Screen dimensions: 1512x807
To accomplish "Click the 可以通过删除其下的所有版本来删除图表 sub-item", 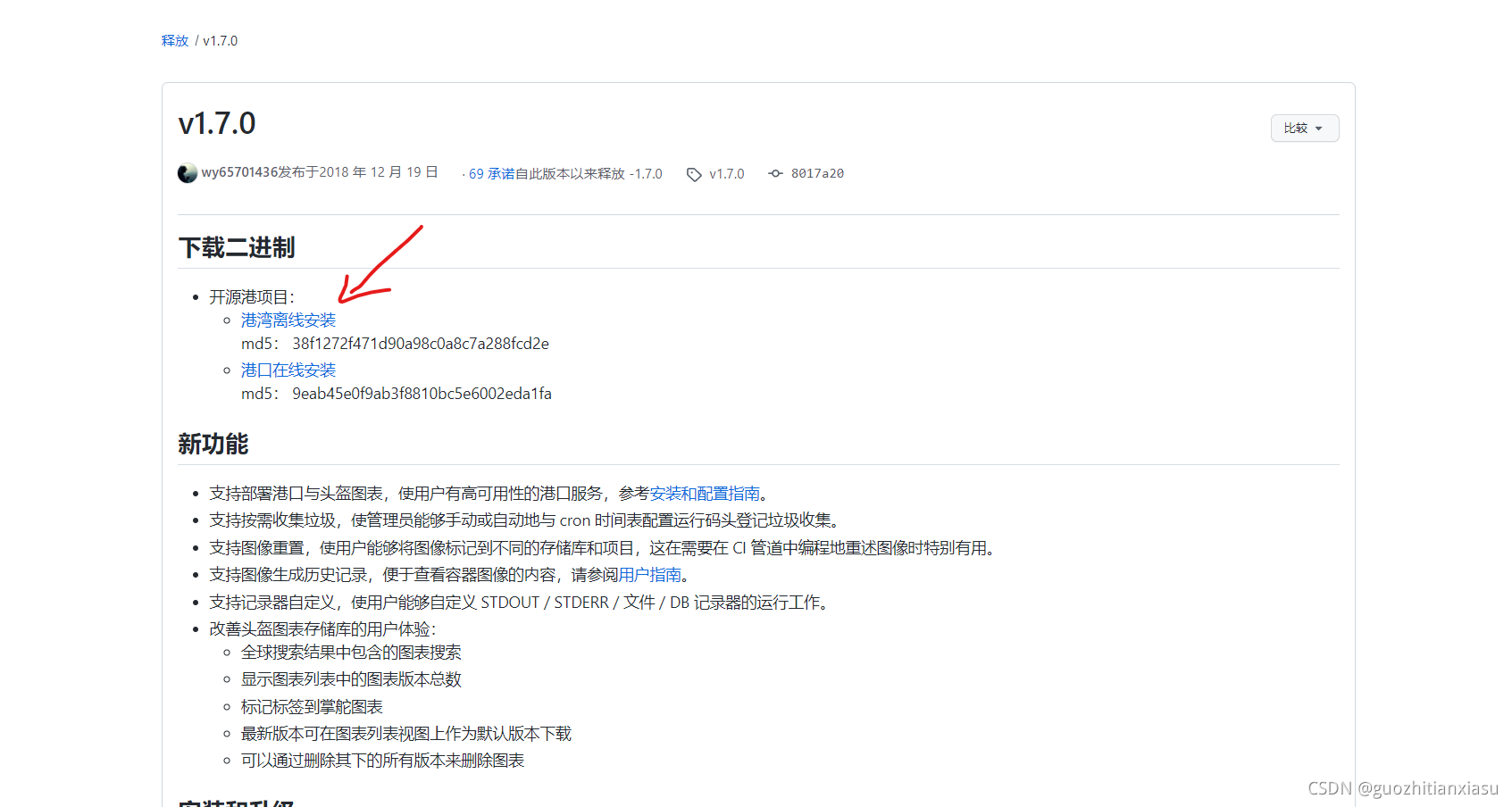I will click(382, 761).
